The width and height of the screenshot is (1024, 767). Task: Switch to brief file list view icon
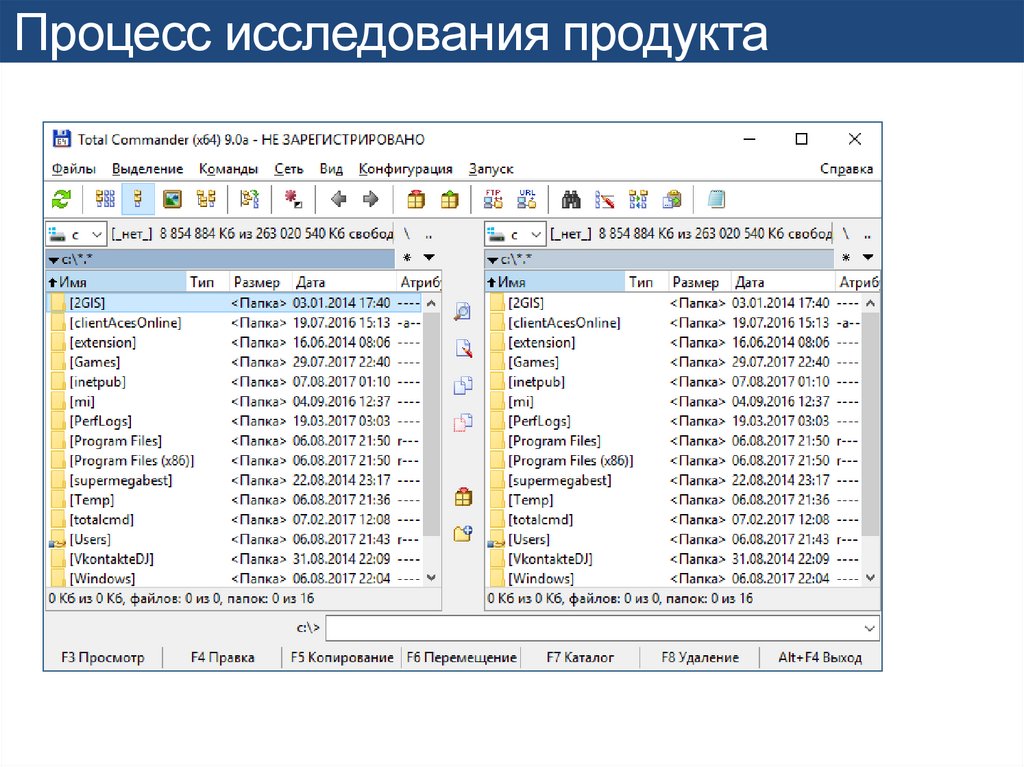pos(104,199)
